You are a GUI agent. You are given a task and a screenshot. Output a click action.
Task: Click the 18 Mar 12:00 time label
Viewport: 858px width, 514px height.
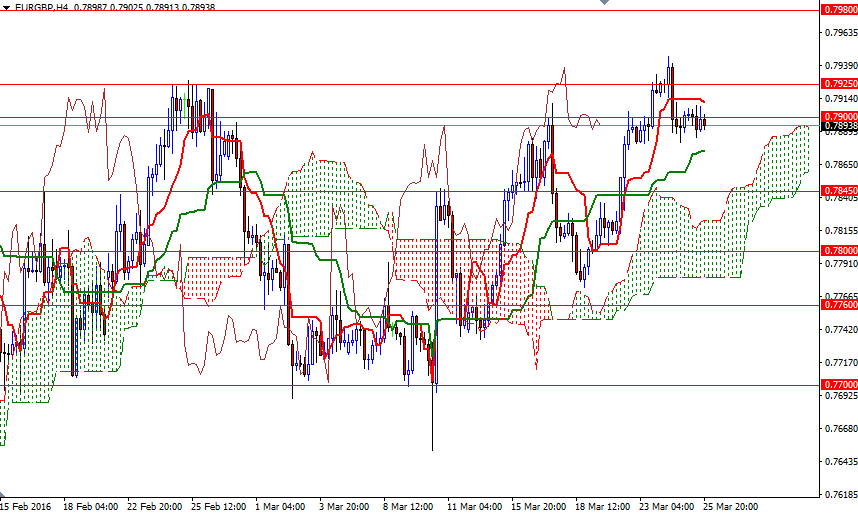[603, 507]
